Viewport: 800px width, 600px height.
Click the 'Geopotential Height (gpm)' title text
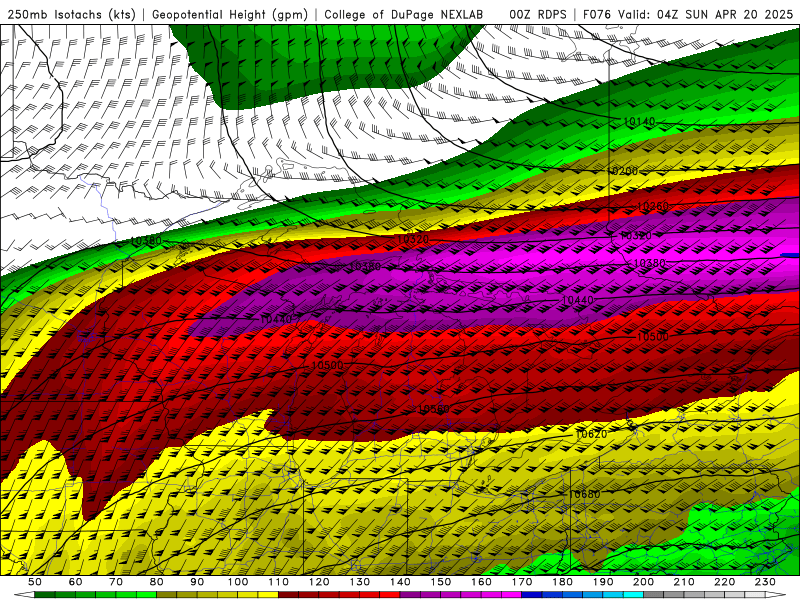(x=230, y=14)
